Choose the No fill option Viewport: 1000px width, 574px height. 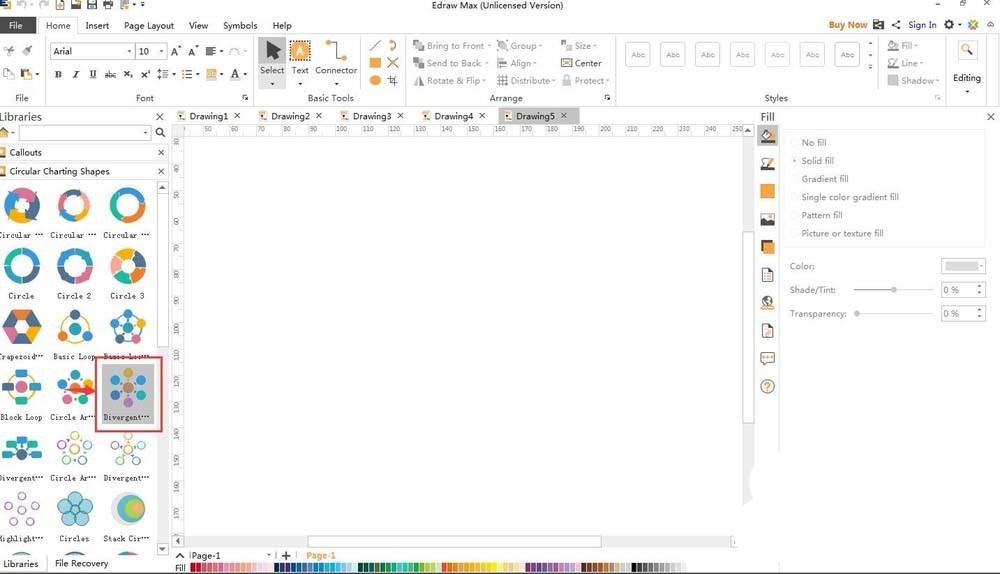coord(813,143)
